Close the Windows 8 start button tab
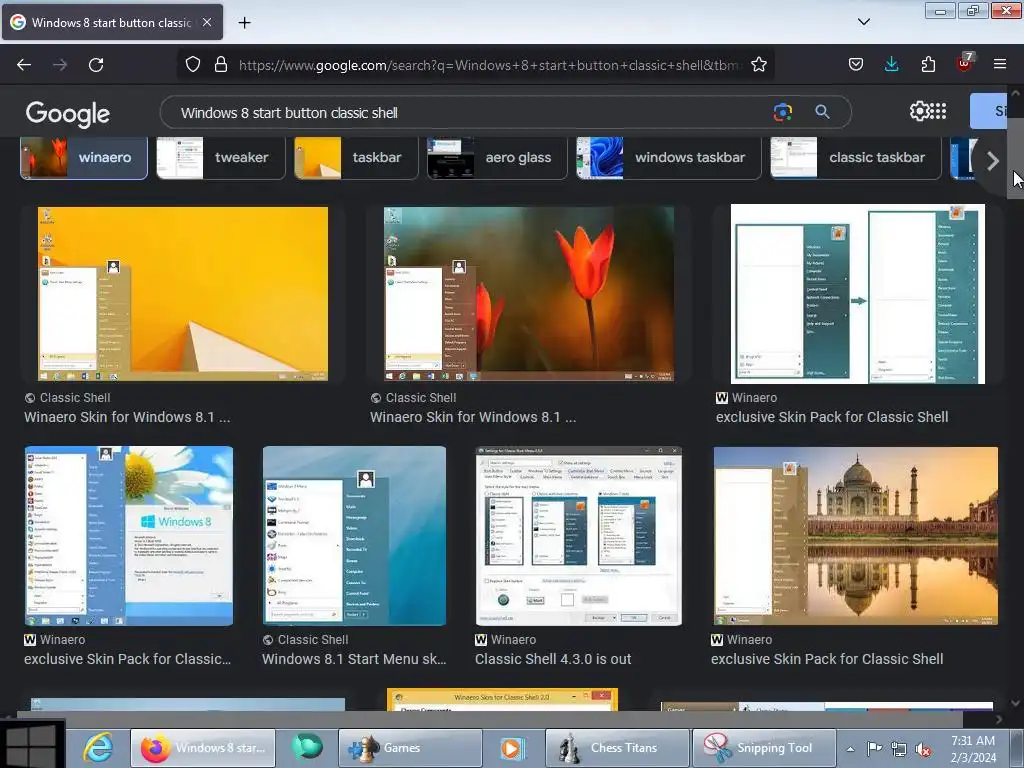The width and height of the screenshot is (1024, 768). (207, 22)
